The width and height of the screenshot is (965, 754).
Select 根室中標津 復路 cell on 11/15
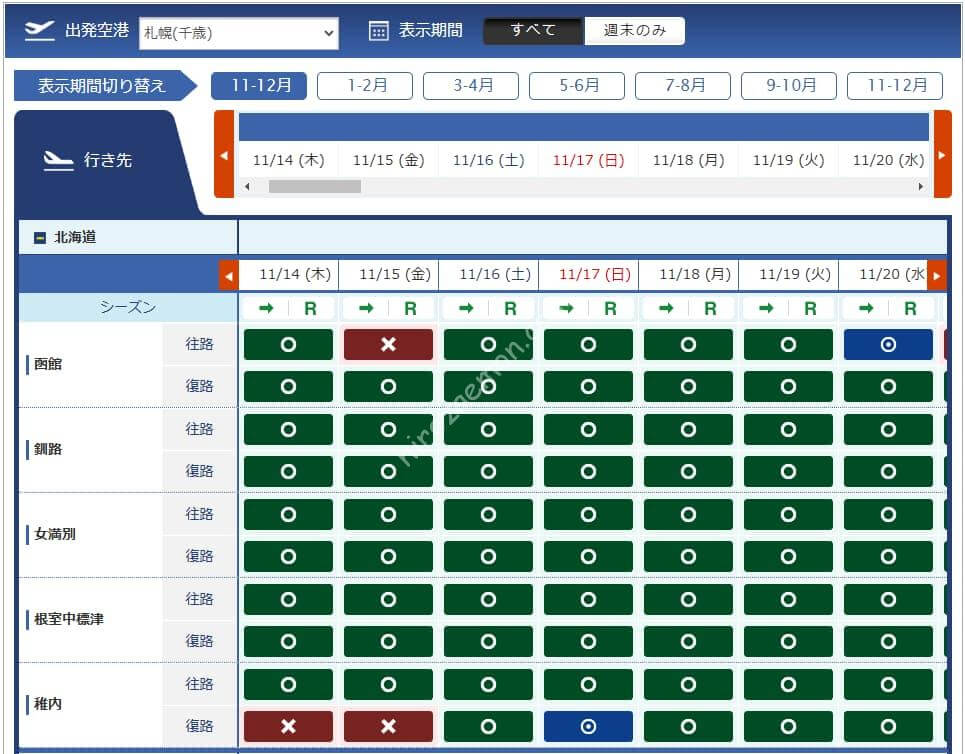(x=388, y=642)
